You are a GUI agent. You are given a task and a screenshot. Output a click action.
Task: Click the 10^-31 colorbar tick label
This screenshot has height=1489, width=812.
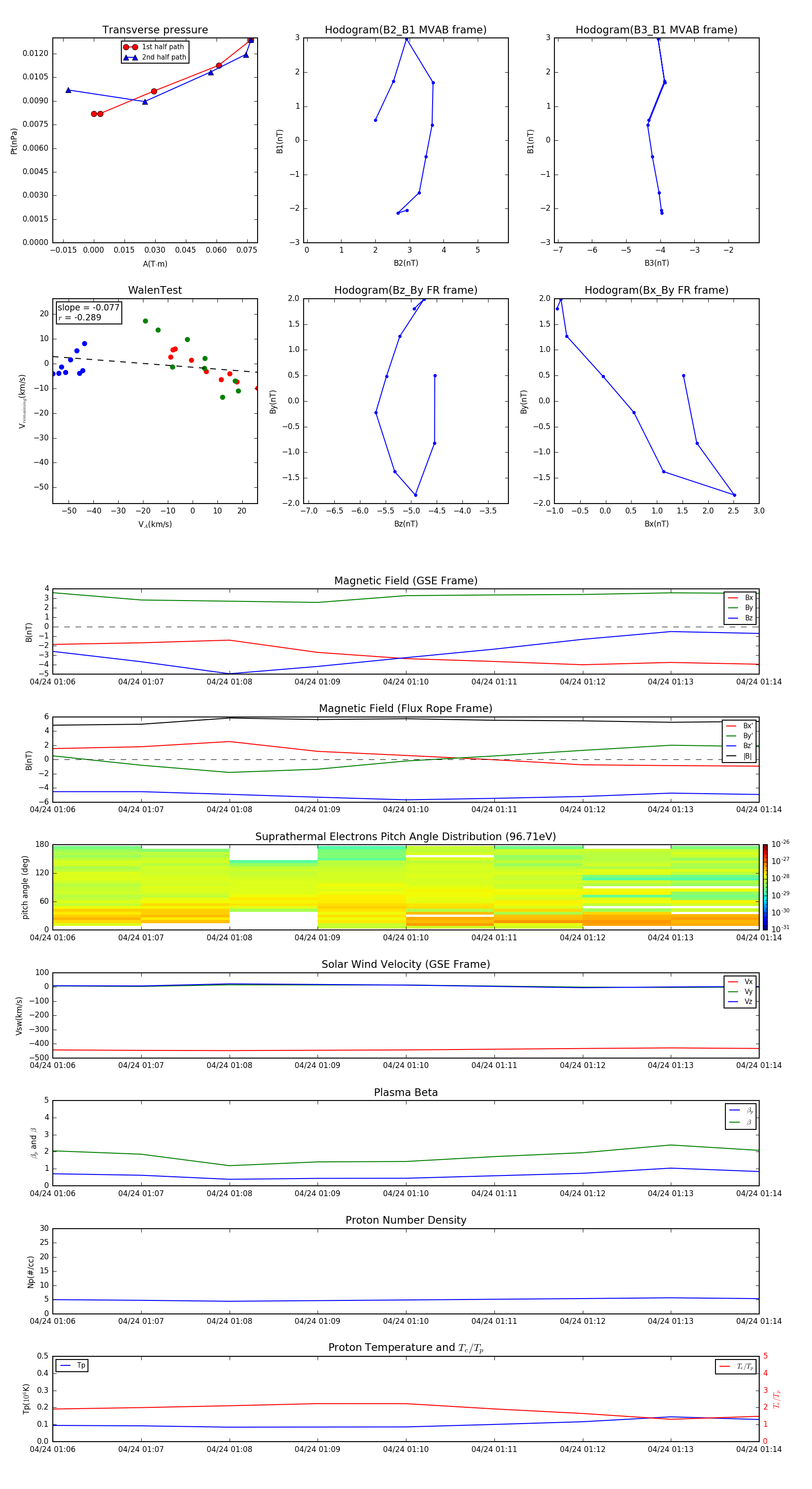[780, 929]
